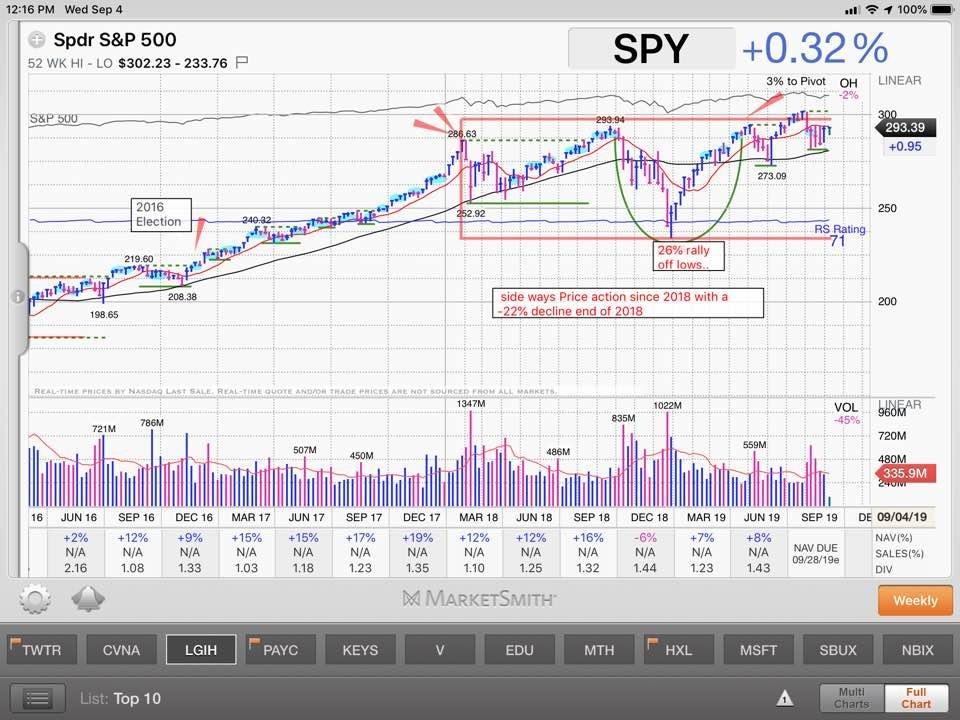Screen dimensions: 960x720
Task: Tap the price change +0.95
Action: point(905,146)
